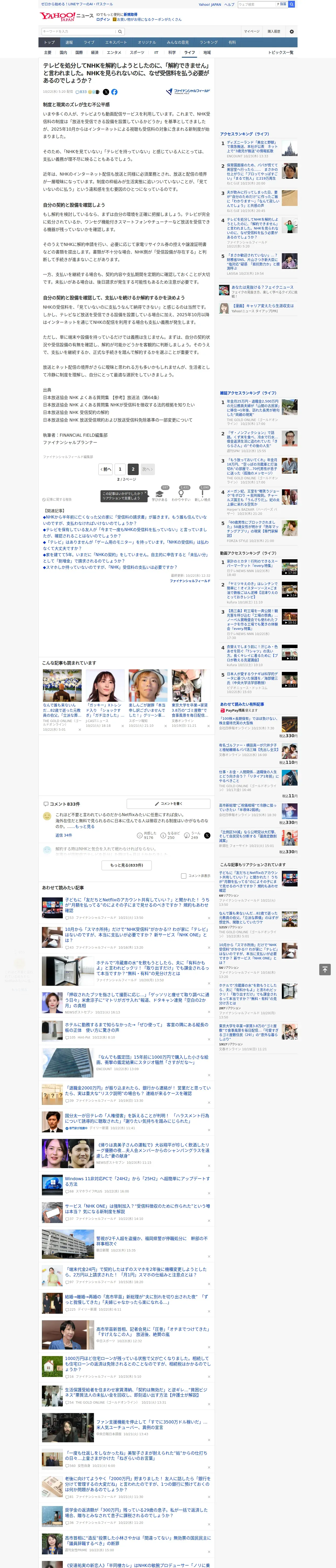Open the 東京大学を卒業 recommended article thumbnail

point(191,686)
